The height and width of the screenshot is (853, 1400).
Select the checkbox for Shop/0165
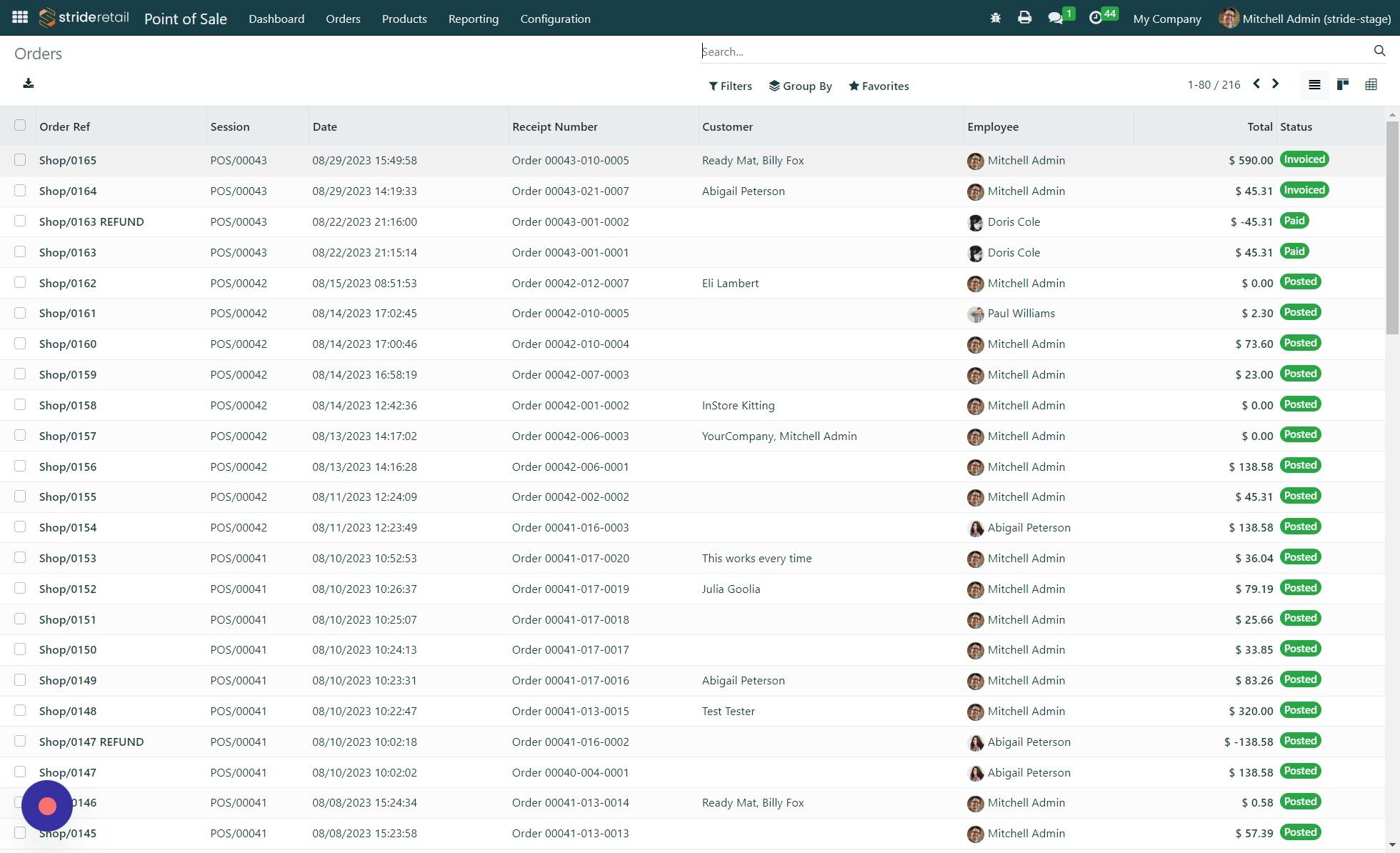point(20,160)
